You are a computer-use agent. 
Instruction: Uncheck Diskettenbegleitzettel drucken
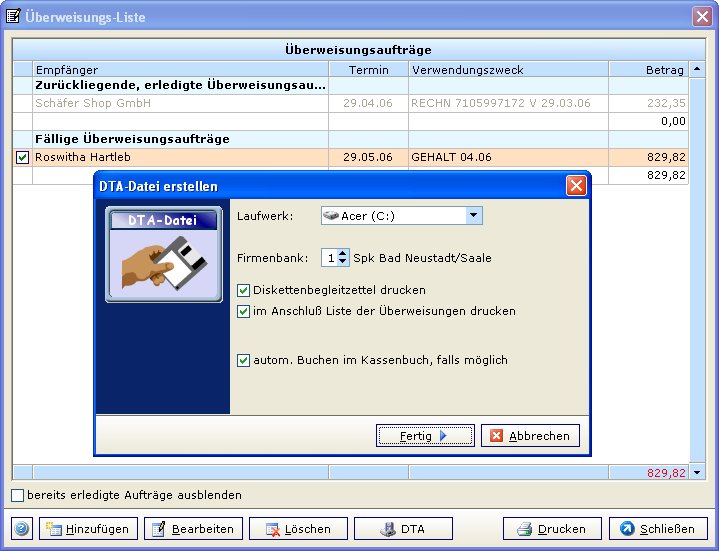pyautogui.click(x=244, y=290)
